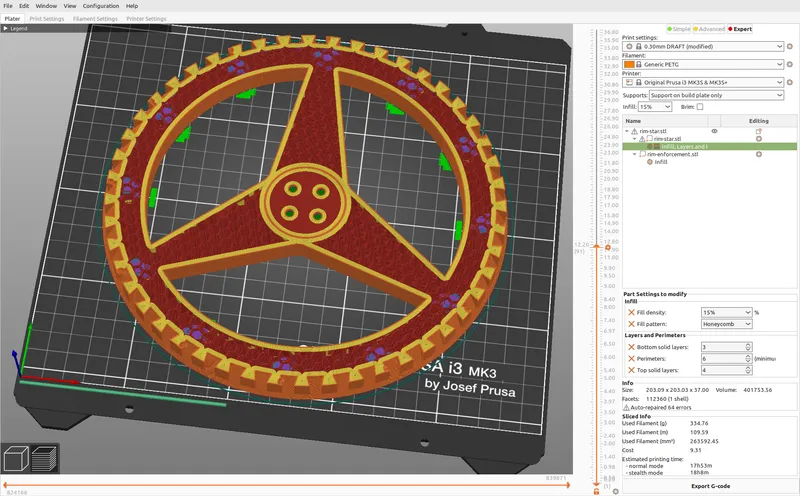Expand the Legend panel arrow

[x=6, y=29]
